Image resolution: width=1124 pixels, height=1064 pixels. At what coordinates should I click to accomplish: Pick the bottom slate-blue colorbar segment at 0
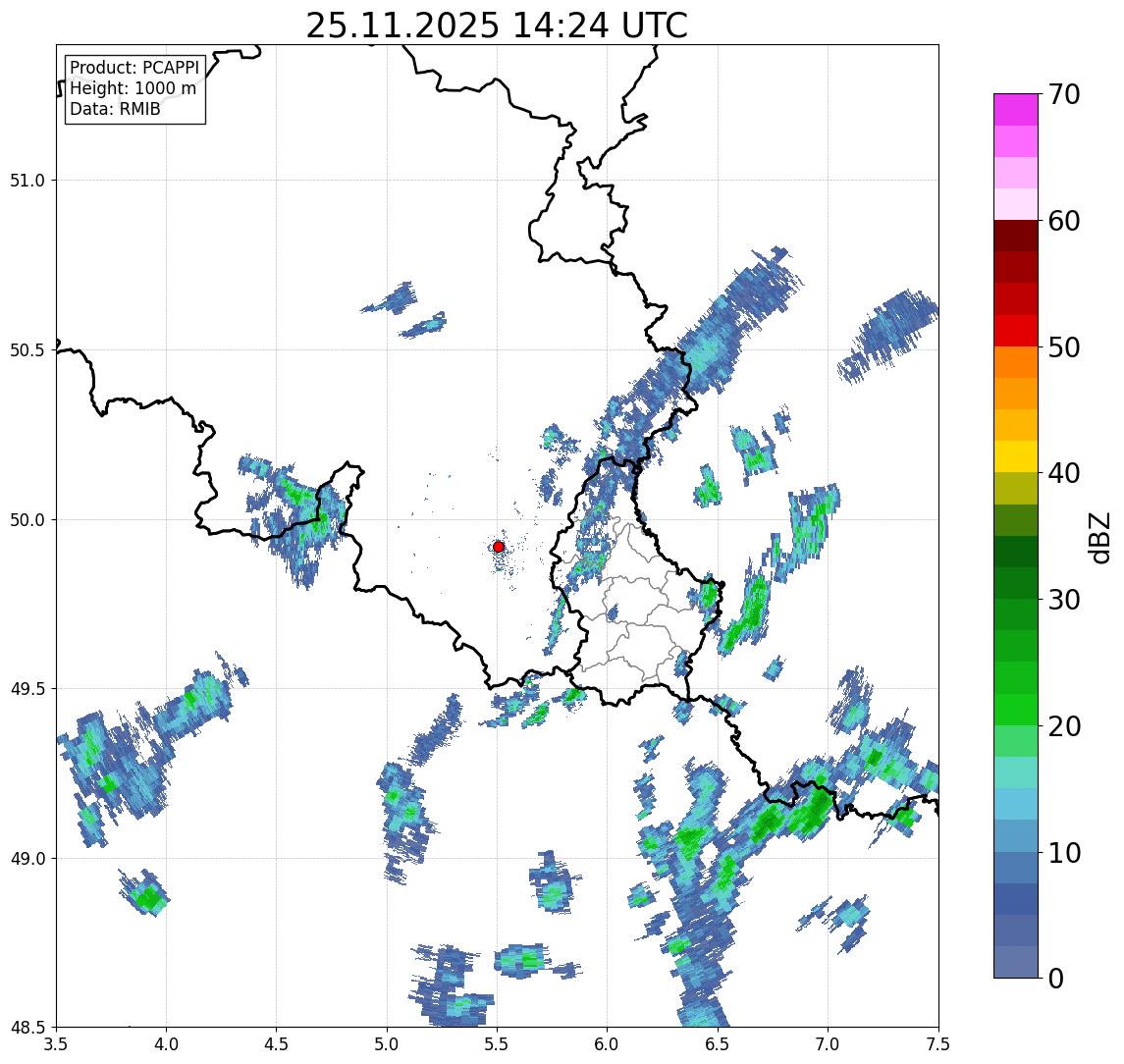1016,962
